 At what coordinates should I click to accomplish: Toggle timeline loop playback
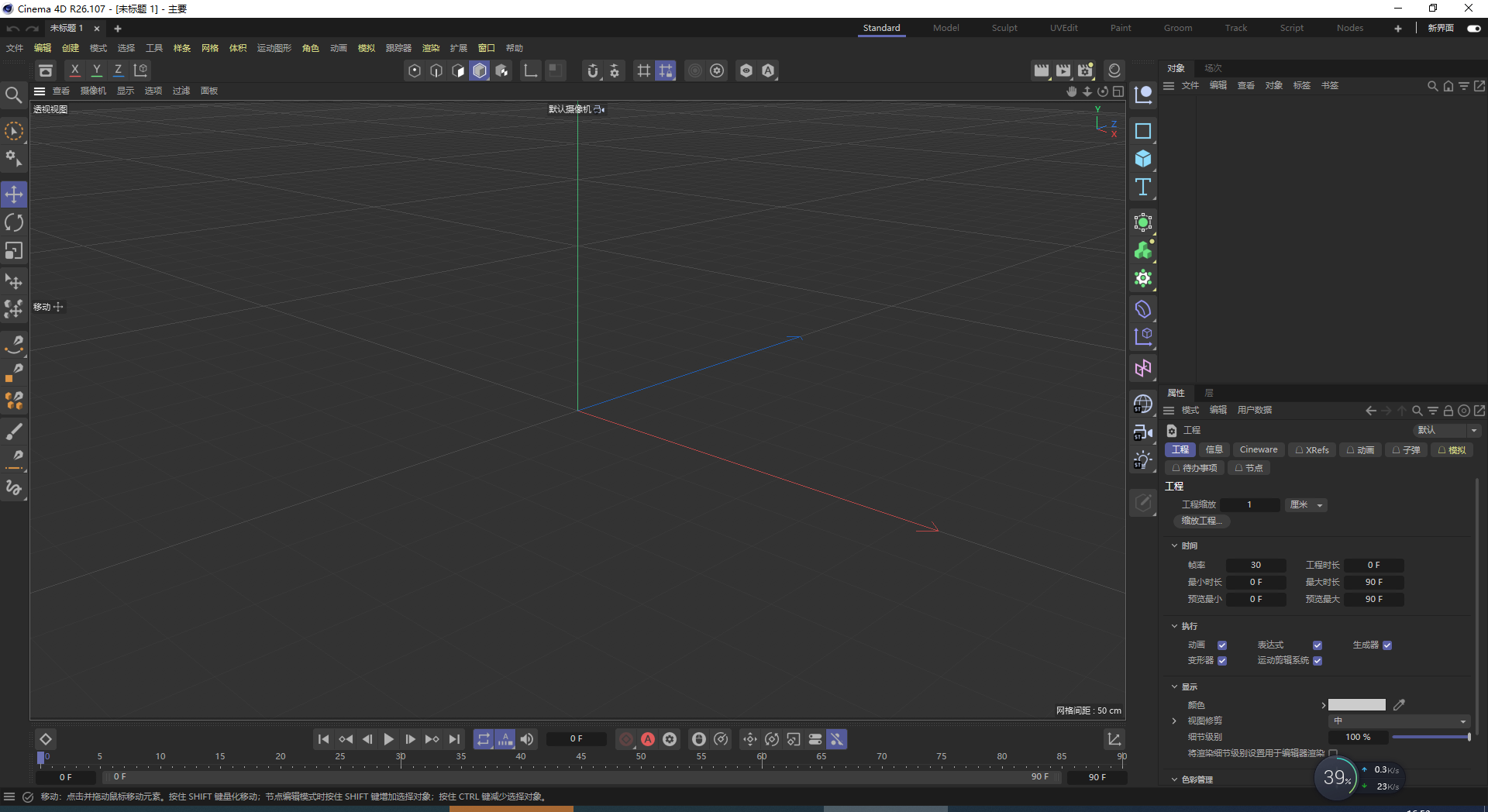tap(484, 739)
